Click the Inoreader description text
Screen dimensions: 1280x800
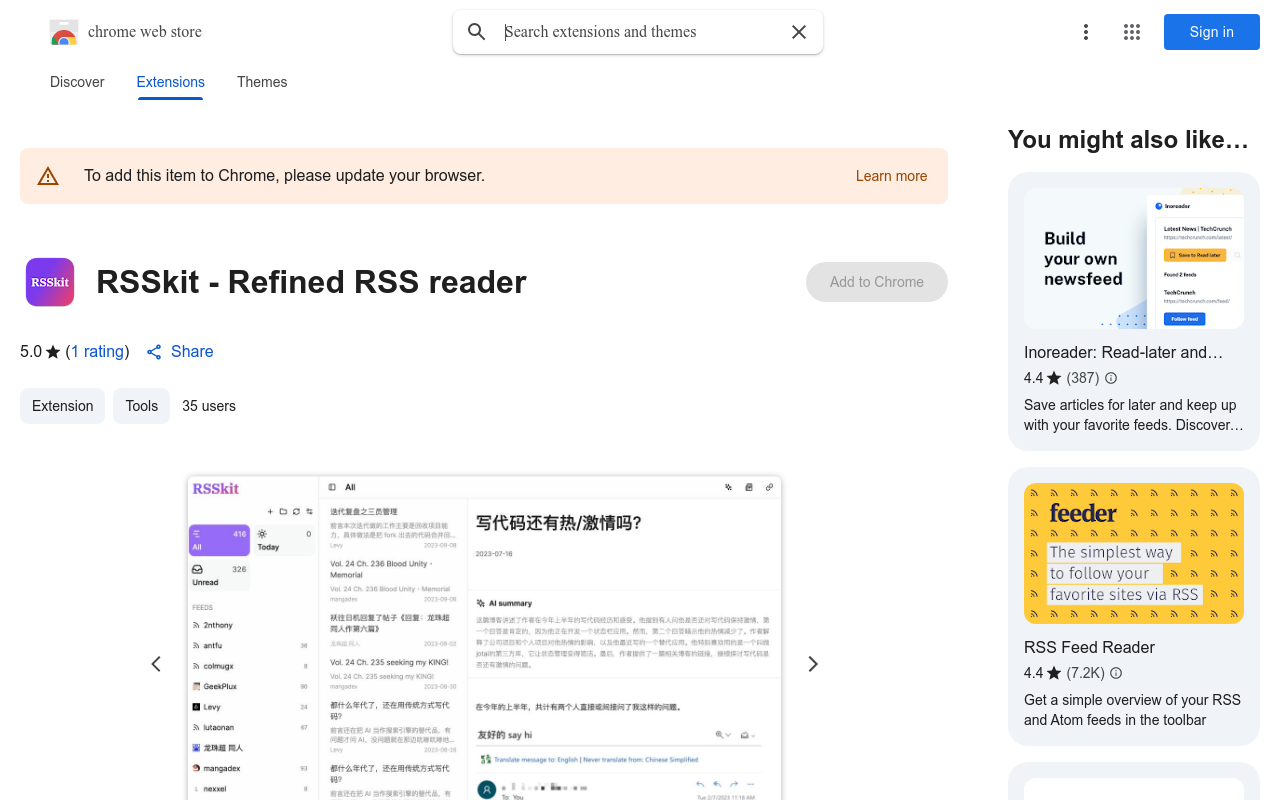pyautogui.click(x=1134, y=415)
